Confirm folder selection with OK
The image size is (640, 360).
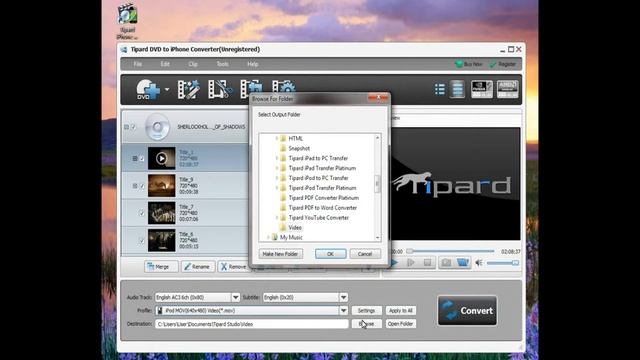331,254
